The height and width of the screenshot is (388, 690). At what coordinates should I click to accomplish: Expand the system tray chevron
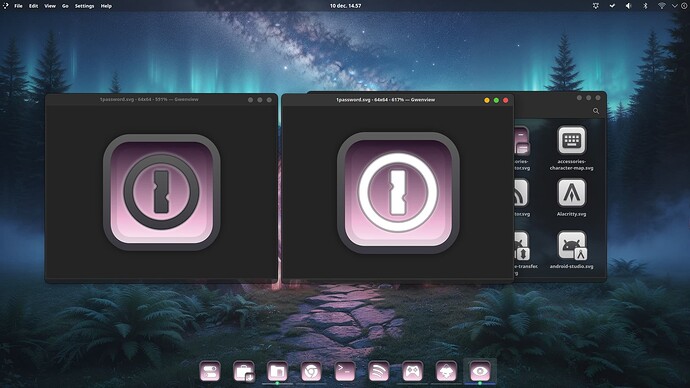(x=674, y=6)
